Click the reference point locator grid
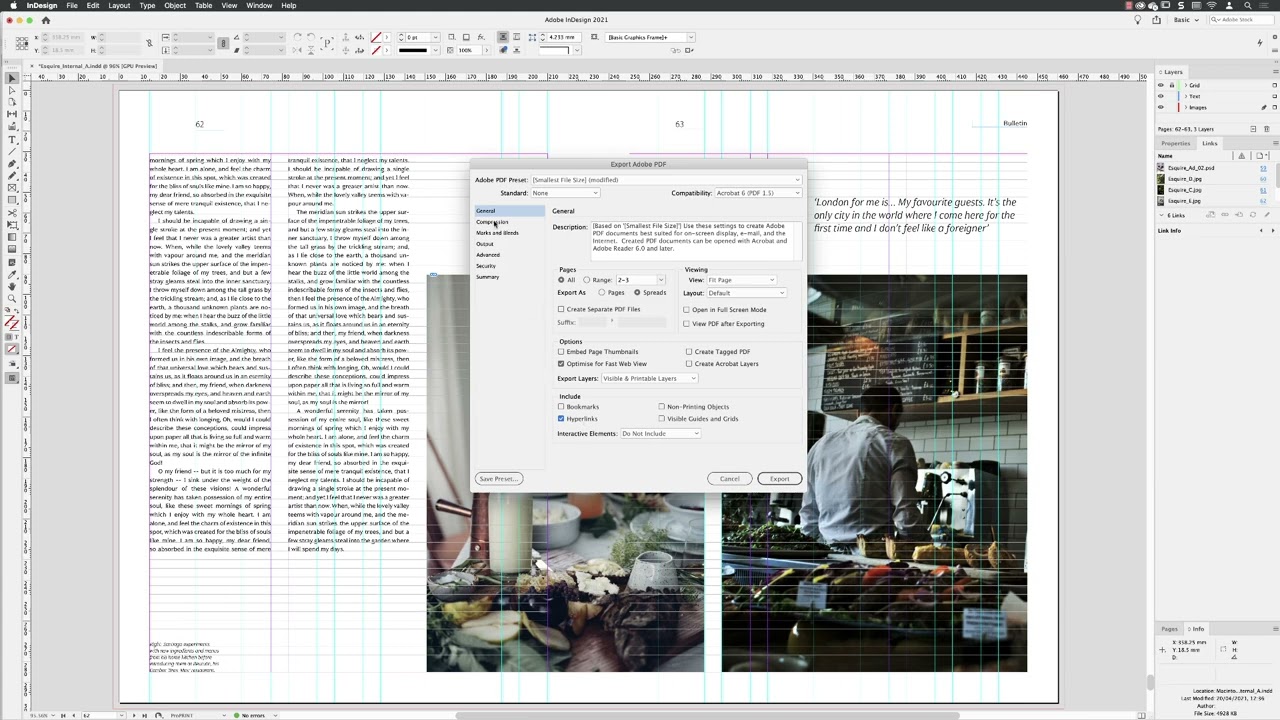Screen dimensions: 1280x720 click(x=22, y=43)
